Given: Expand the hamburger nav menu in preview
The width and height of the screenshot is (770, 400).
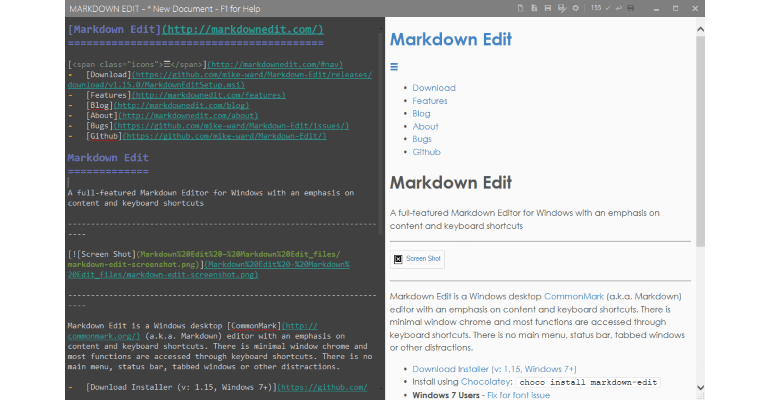Looking at the screenshot, I should [x=394, y=67].
